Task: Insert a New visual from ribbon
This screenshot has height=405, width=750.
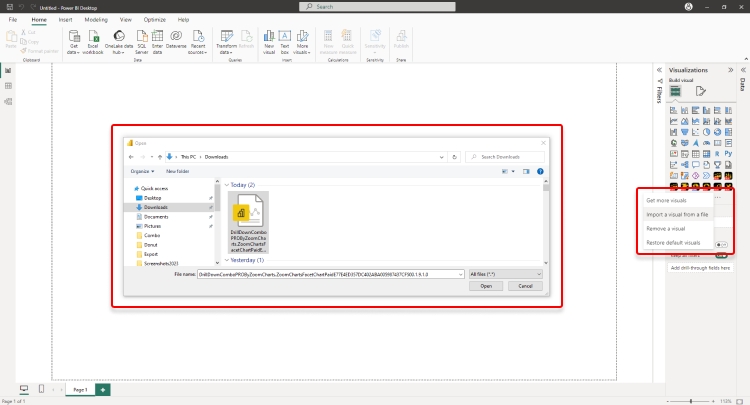Action: [x=269, y=42]
